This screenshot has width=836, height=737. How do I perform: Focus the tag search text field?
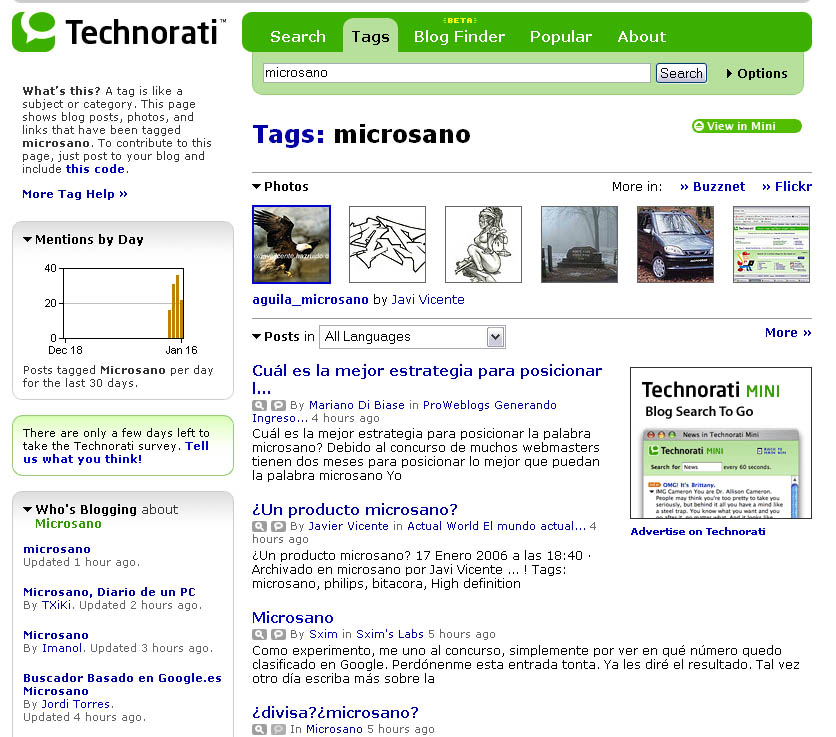point(456,73)
